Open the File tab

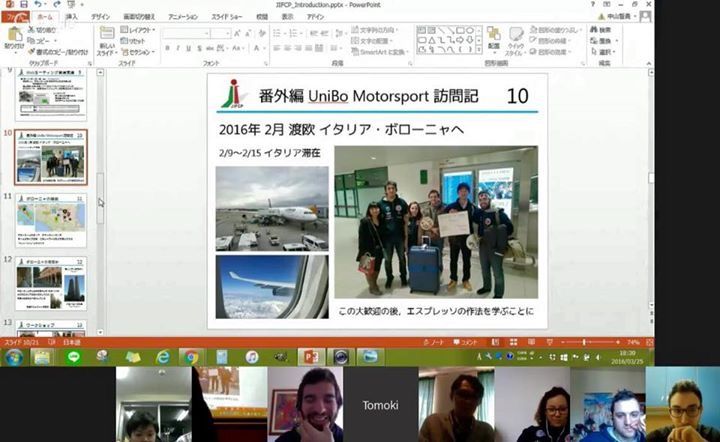[15, 17]
